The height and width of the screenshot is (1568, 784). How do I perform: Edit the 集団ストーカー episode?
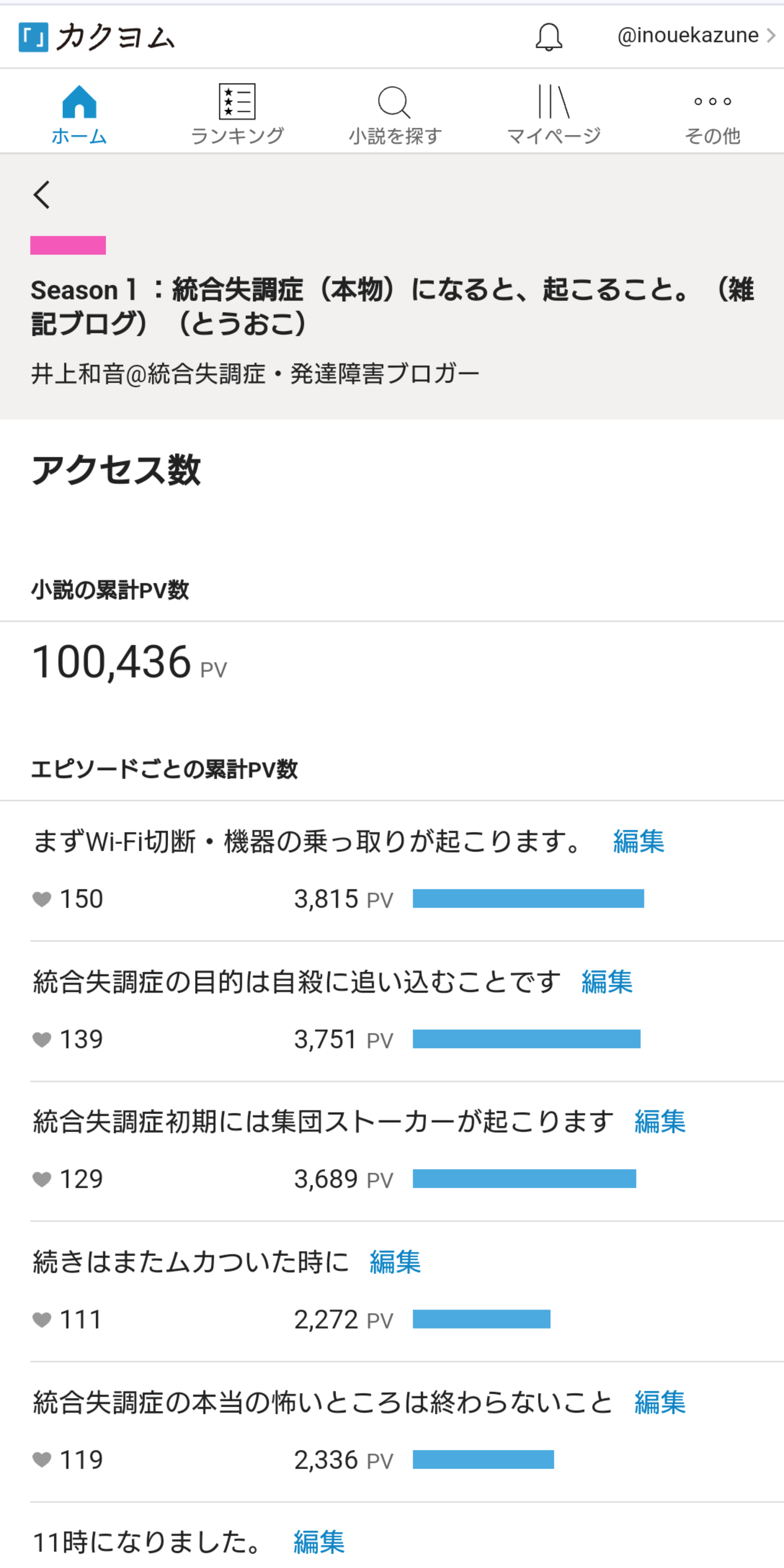(x=659, y=1121)
